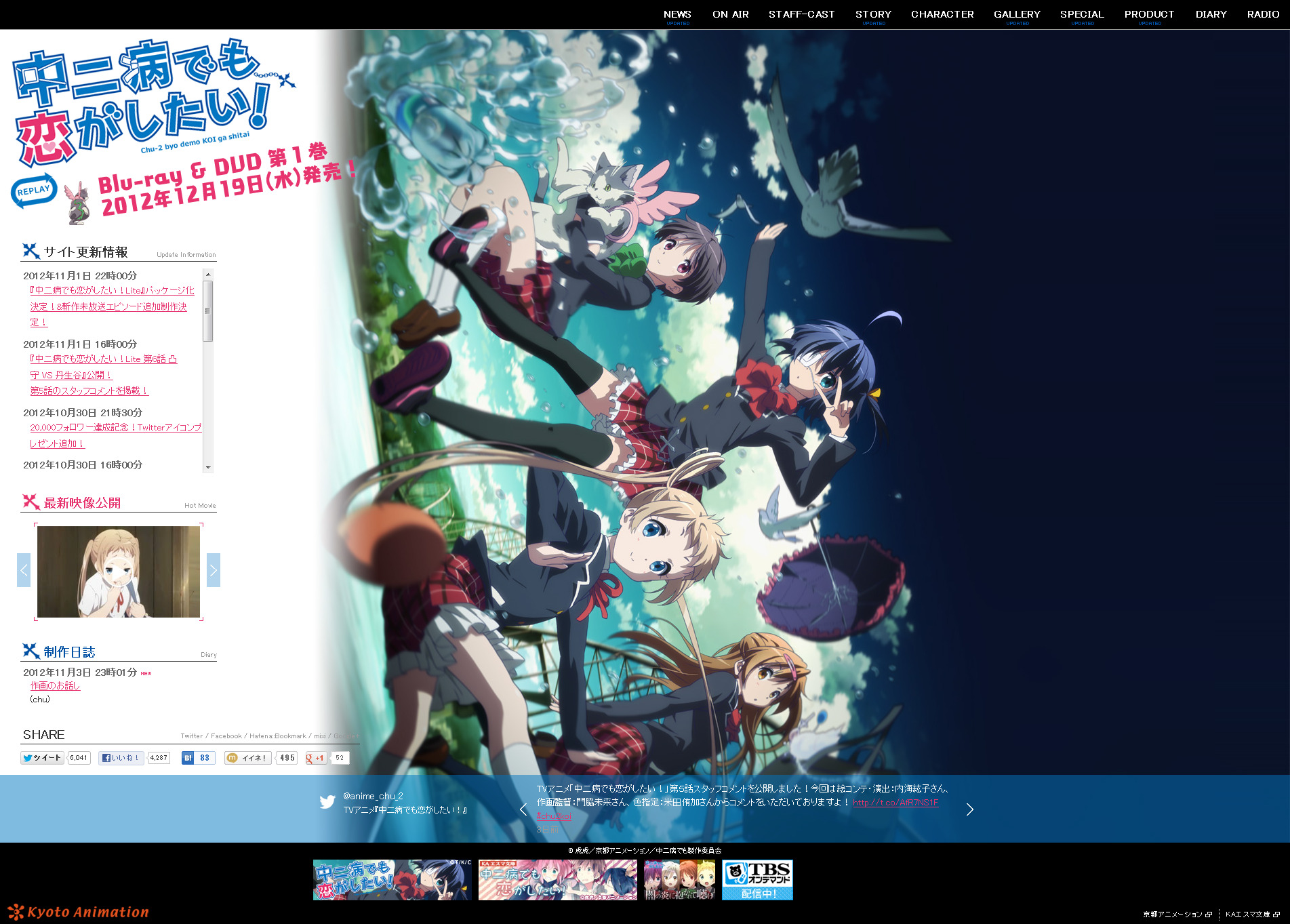Click the Twitter tweet share button
This screenshot has height=924, width=1290.
click(43, 758)
